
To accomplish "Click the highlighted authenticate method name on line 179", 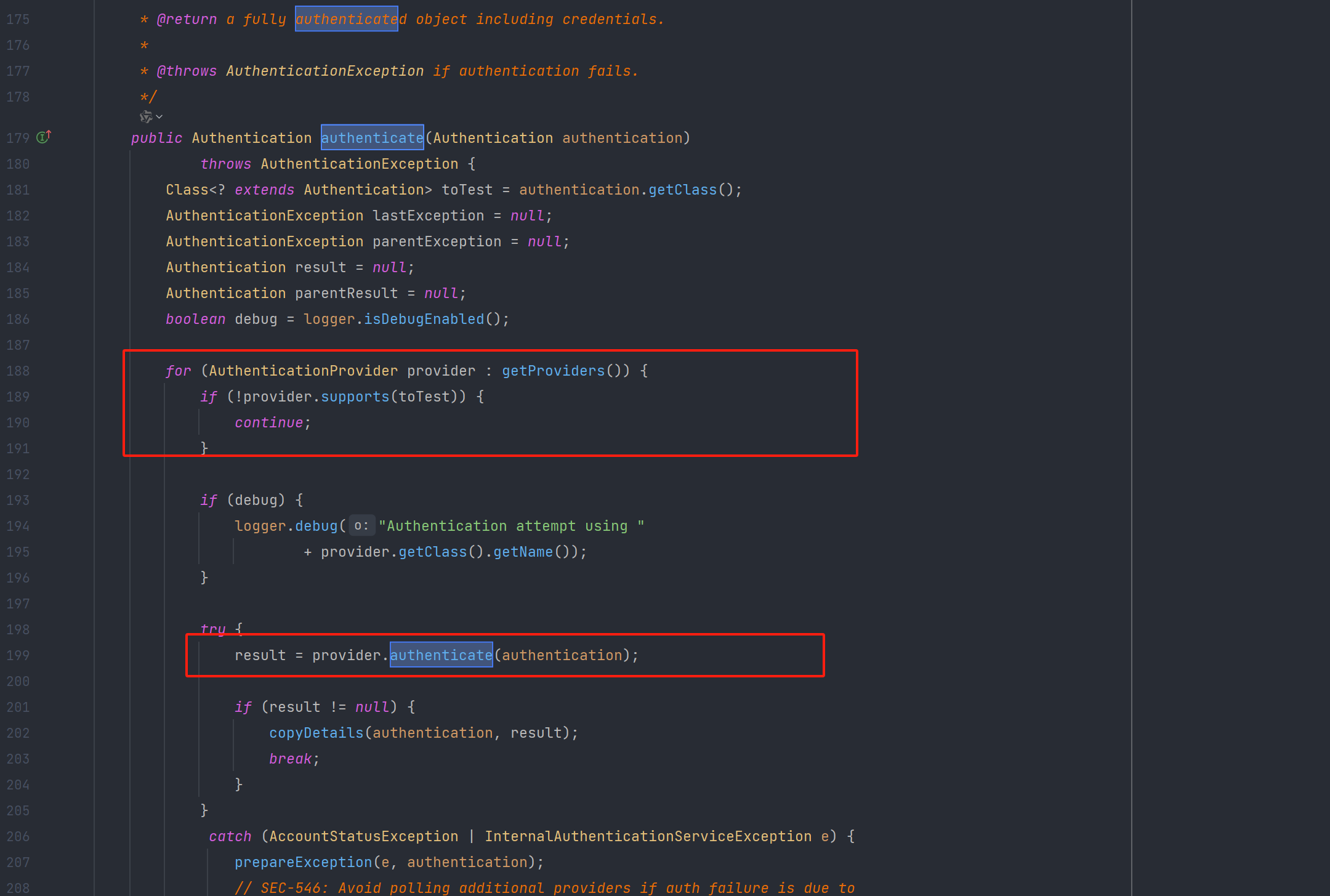I will (372, 138).
